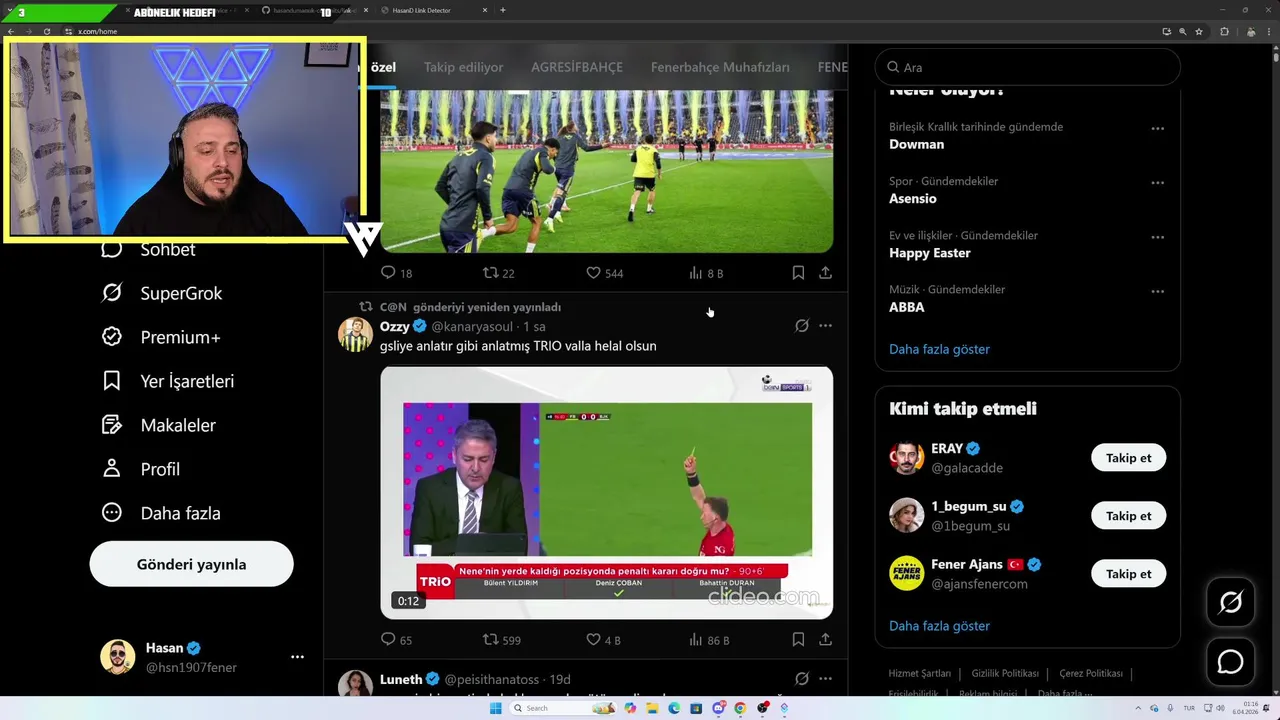Open the floating Grok button
The width and height of the screenshot is (1280, 720).
tap(1230, 602)
